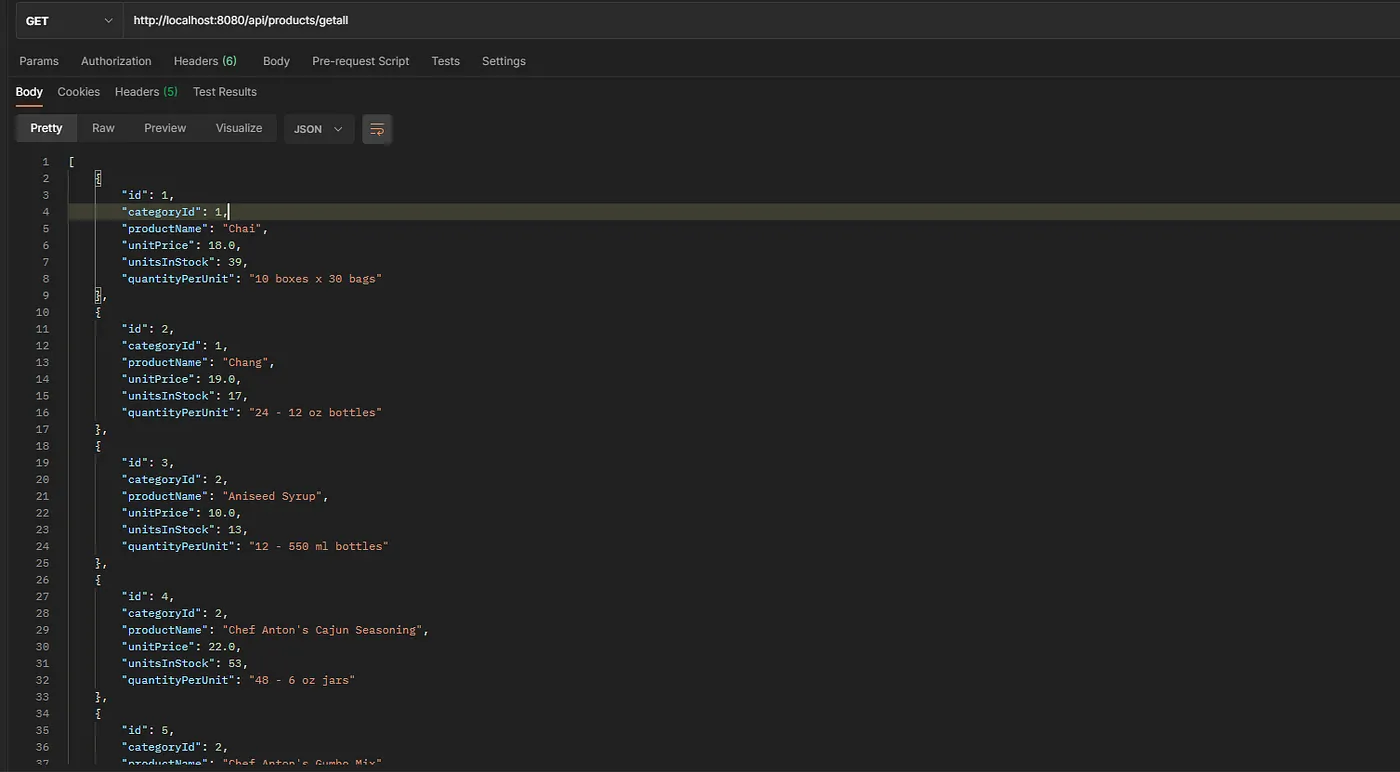Click the unitsInStock 17 line
The image size is (1400, 772).
185,396
